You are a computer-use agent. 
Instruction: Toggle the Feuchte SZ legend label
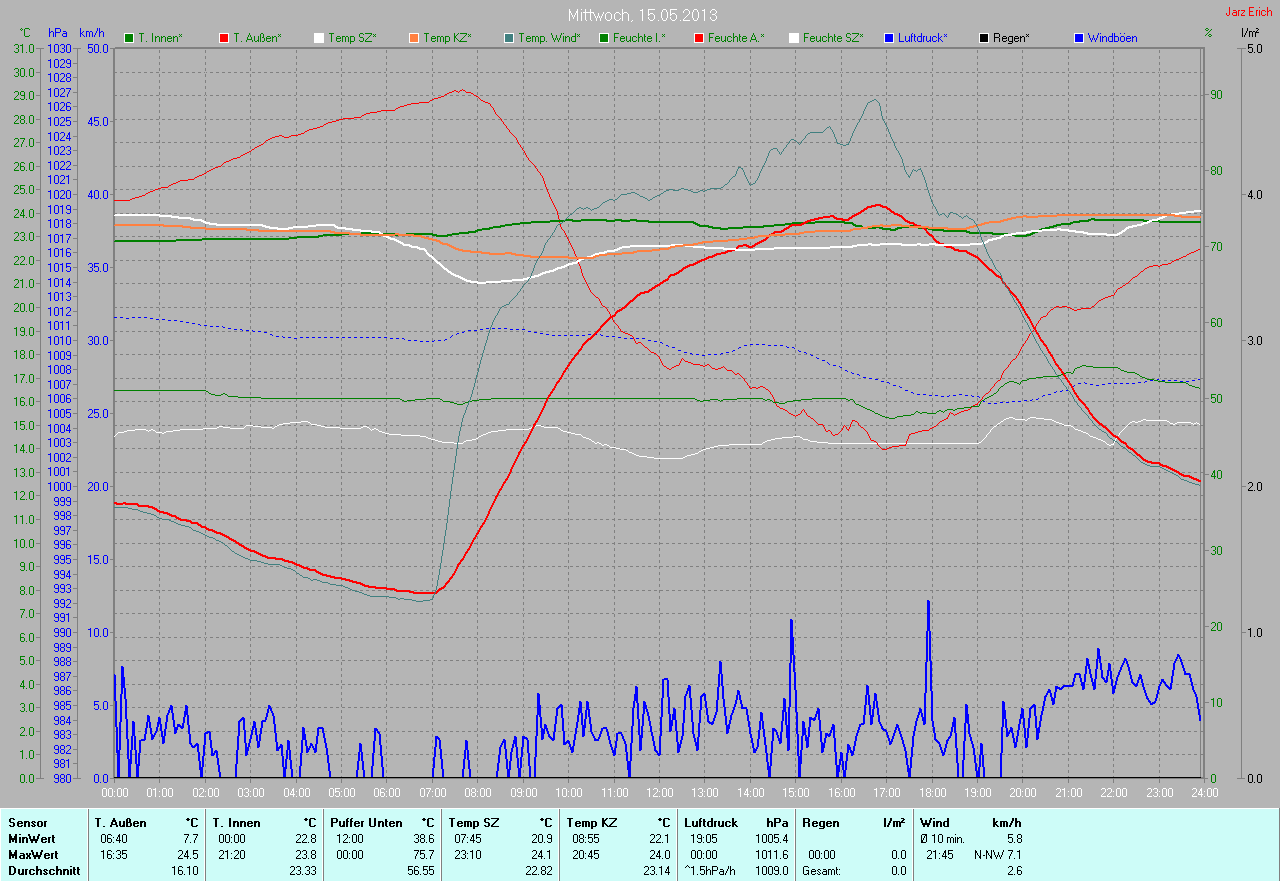[834, 38]
